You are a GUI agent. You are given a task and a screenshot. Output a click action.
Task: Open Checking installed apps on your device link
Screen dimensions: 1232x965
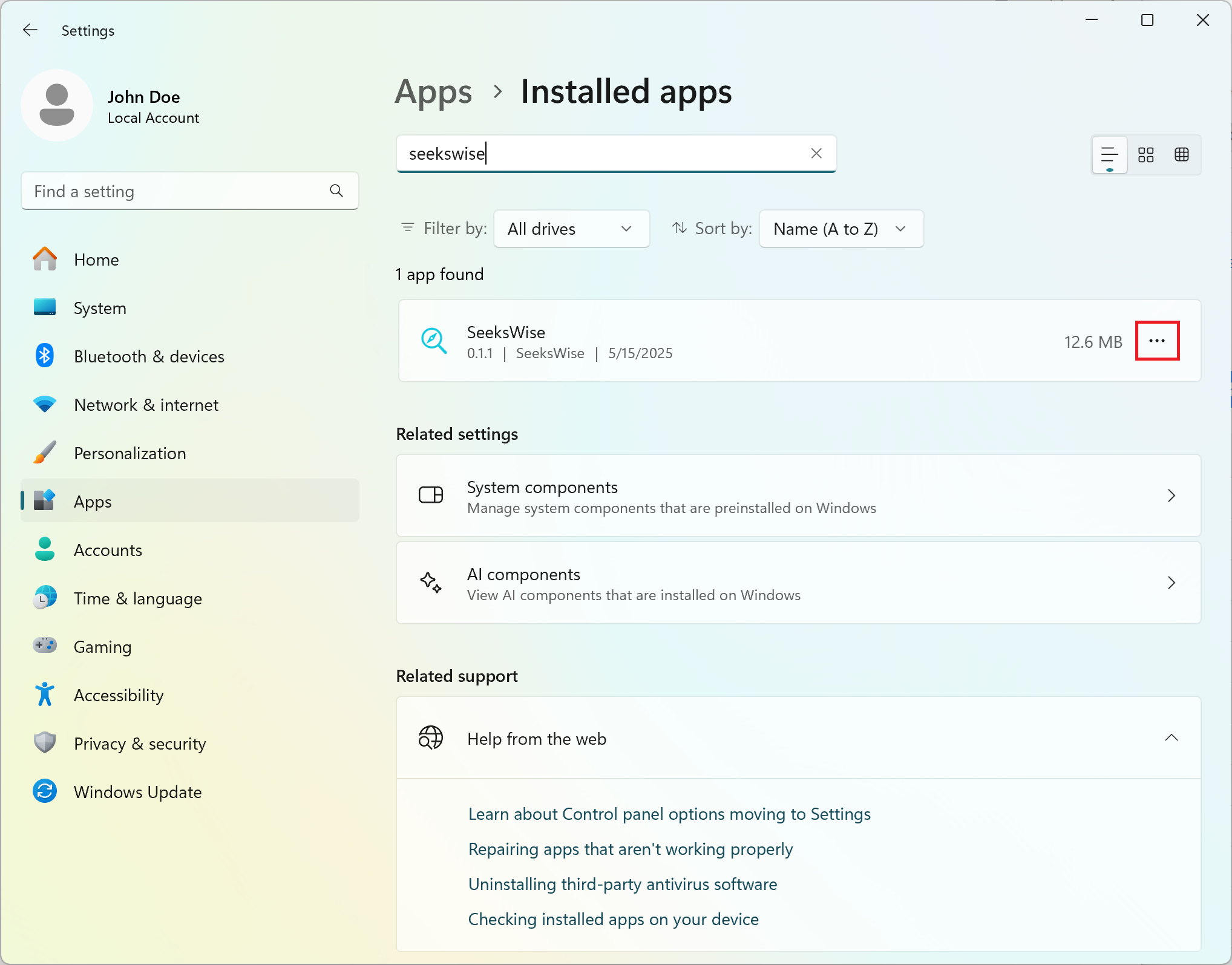pos(614,919)
